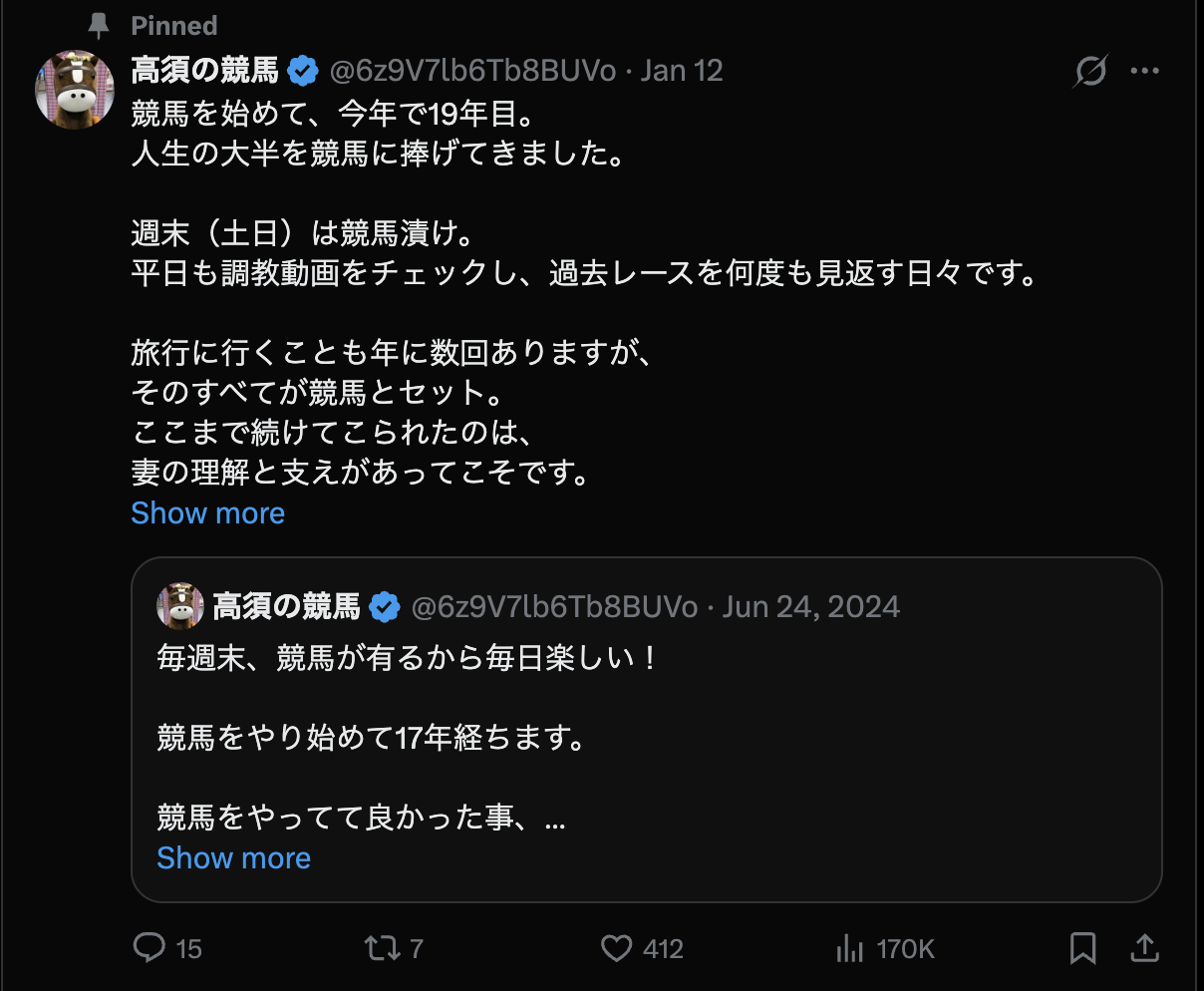Click the small avatar in quoted post

click(180, 606)
